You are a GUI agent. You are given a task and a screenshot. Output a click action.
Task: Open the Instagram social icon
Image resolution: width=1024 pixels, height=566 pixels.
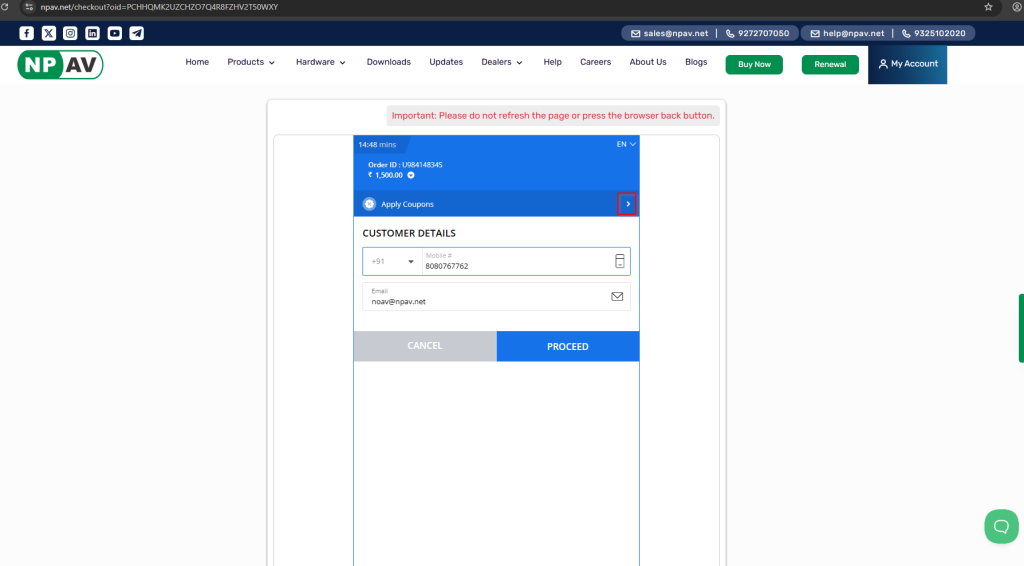click(70, 33)
